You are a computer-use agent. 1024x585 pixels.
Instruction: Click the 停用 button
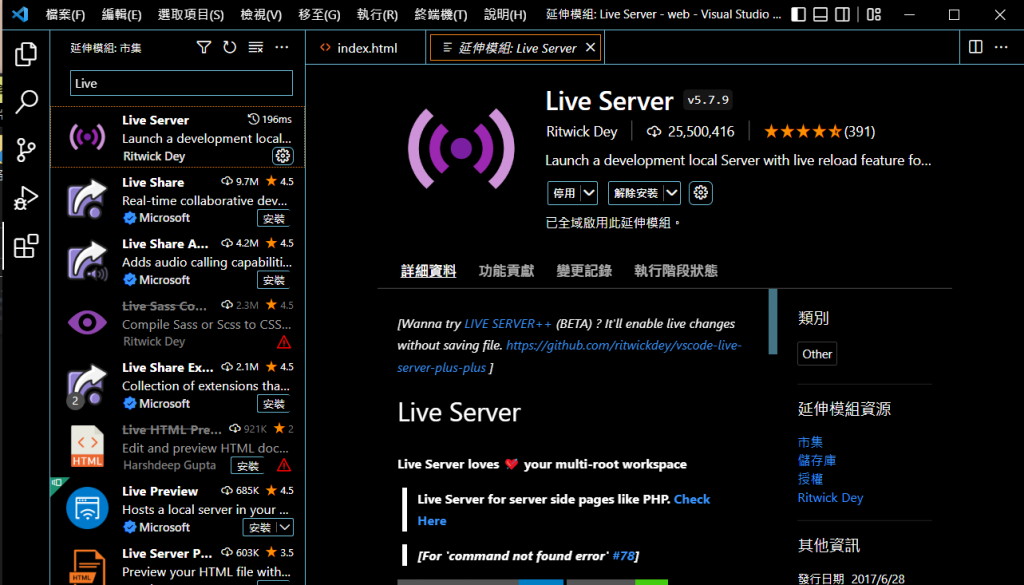[x=564, y=193]
